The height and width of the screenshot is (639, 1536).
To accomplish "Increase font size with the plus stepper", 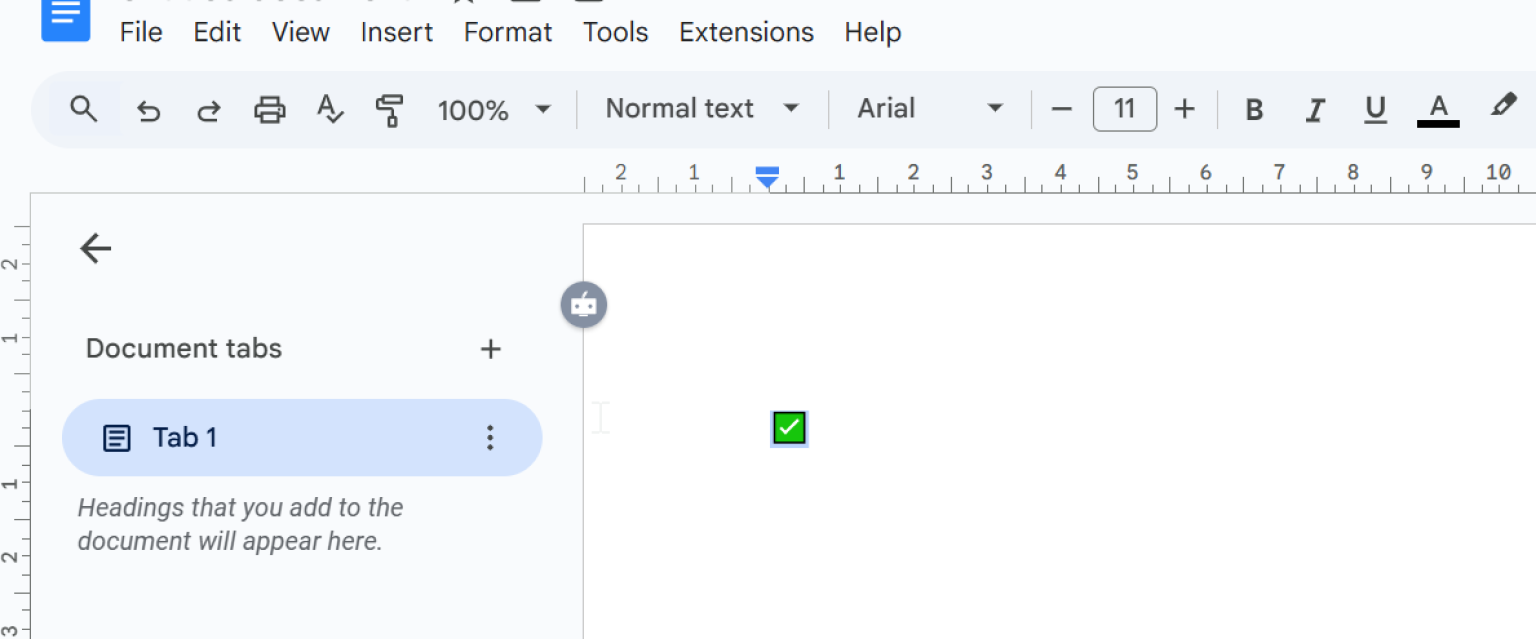I will point(1184,109).
